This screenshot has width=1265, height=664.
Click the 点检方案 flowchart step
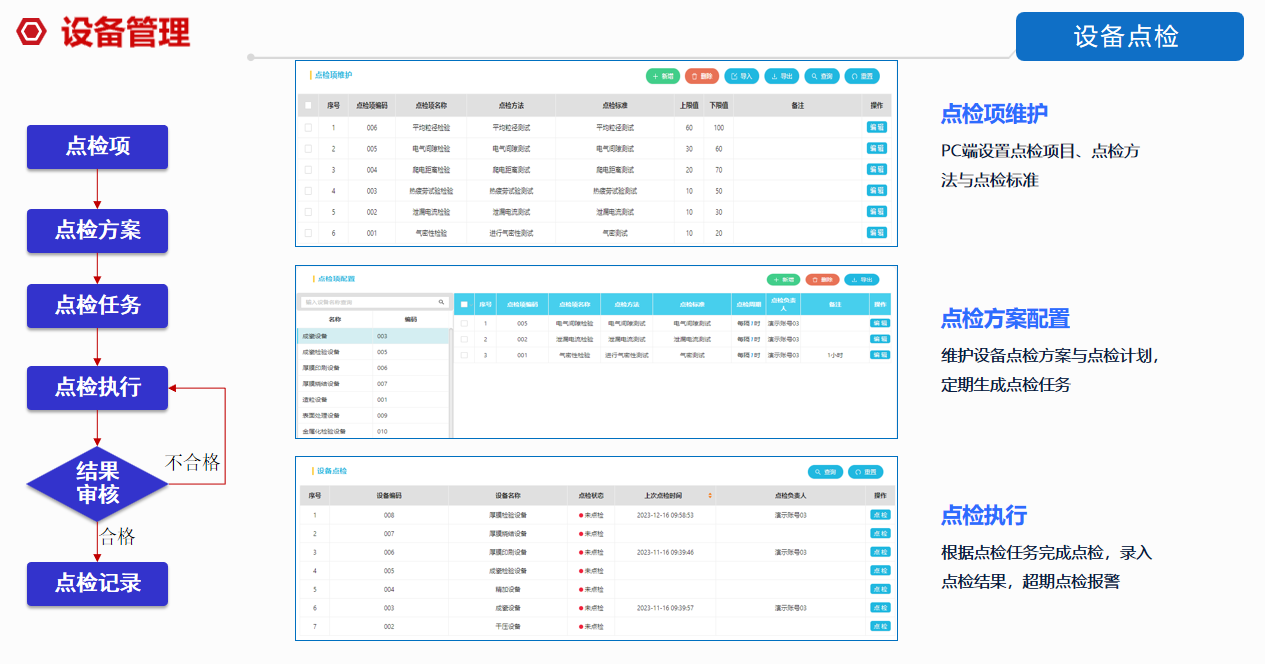(x=97, y=230)
